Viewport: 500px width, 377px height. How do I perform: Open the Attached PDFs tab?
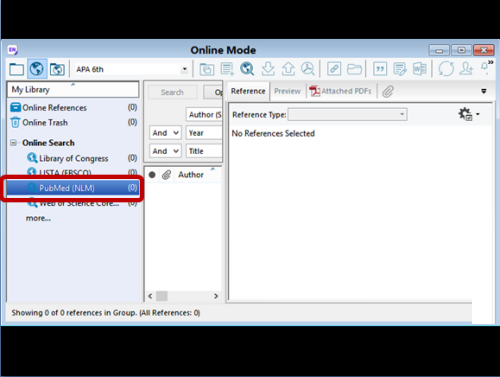[x=340, y=91]
